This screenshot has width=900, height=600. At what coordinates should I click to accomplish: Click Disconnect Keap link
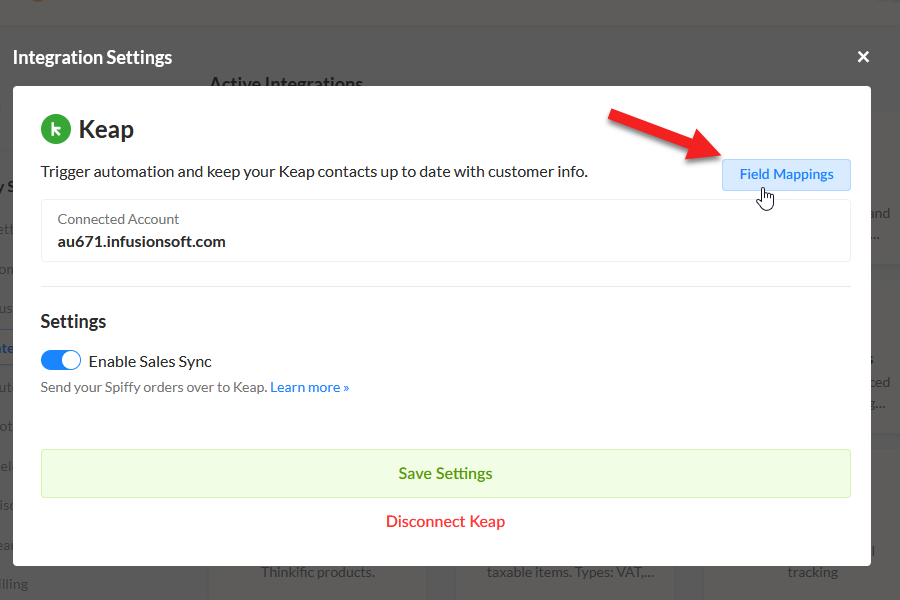(x=445, y=521)
